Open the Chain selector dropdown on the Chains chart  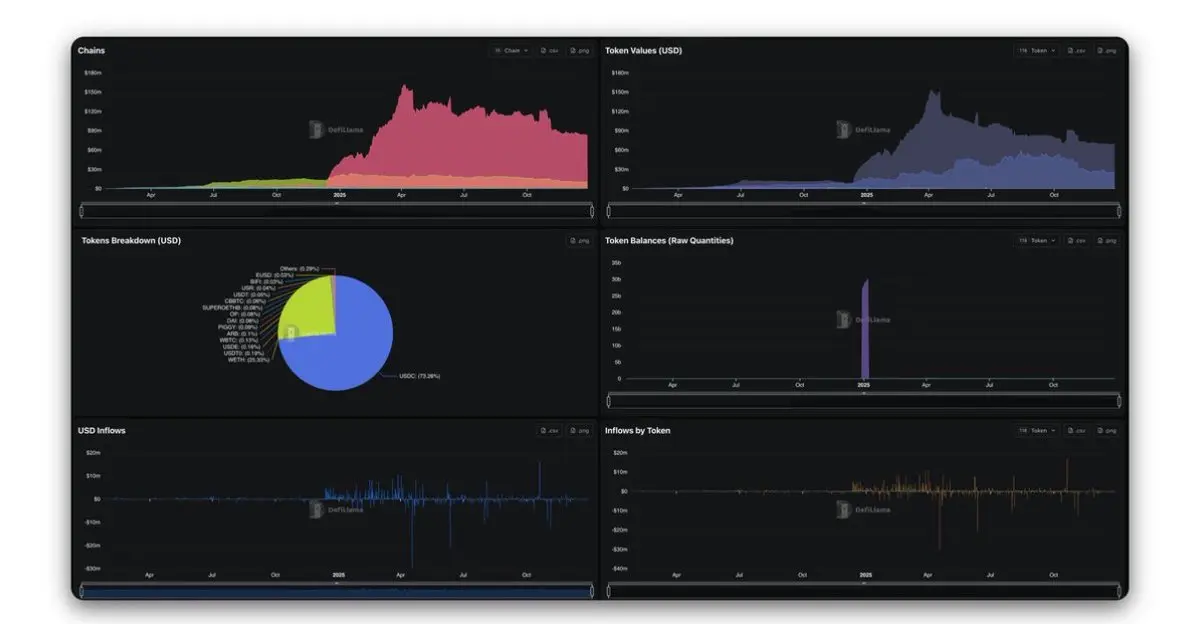511,50
